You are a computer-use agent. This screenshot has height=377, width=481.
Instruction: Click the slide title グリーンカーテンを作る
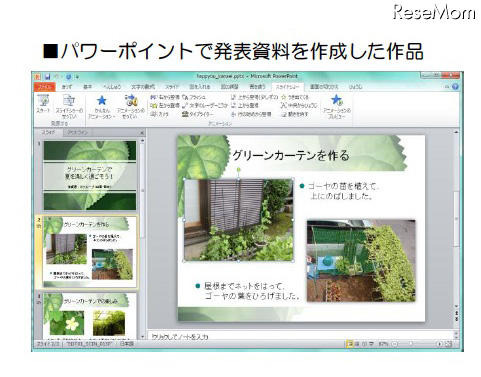click(x=291, y=156)
